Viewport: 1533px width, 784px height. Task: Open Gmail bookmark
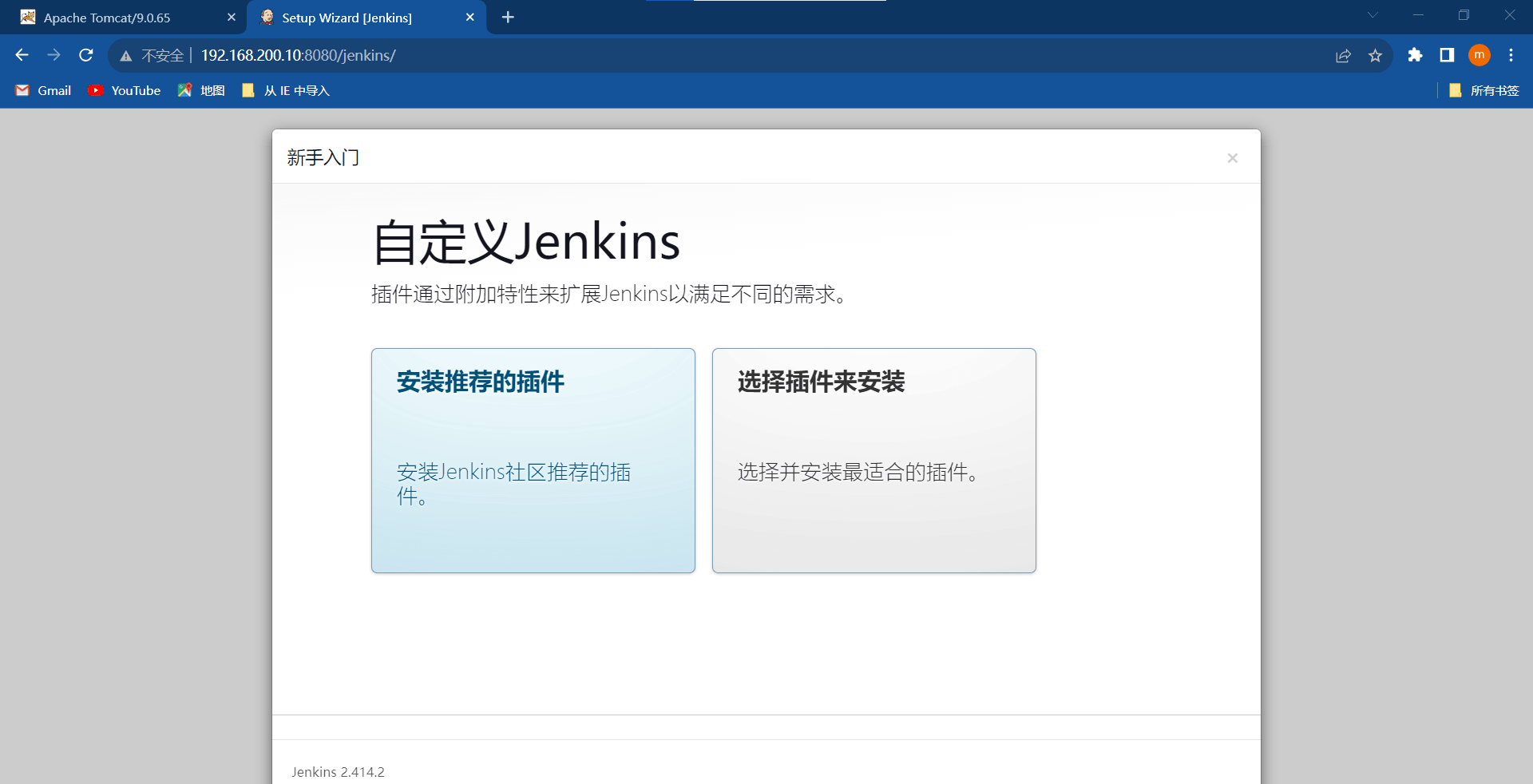[x=44, y=91]
